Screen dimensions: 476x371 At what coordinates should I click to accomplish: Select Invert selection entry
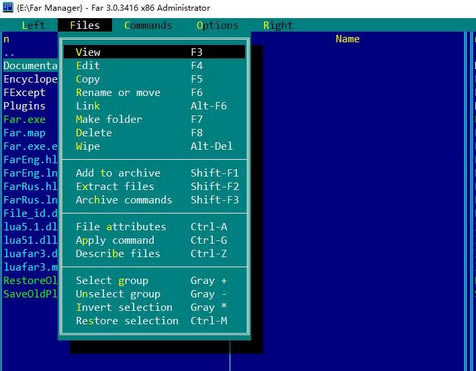[154, 307]
